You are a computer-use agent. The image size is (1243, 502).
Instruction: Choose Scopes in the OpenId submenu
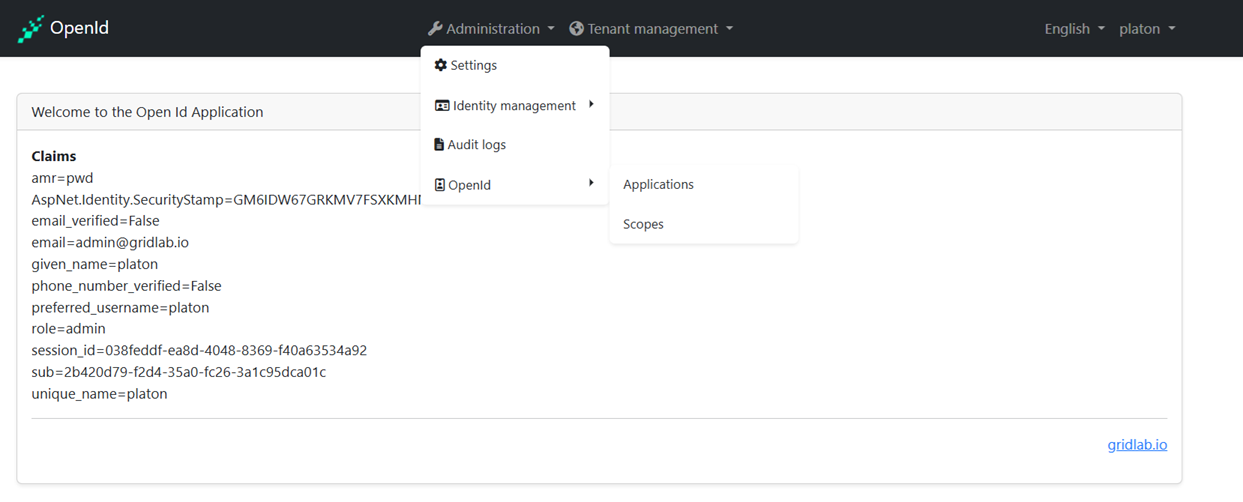click(643, 225)
